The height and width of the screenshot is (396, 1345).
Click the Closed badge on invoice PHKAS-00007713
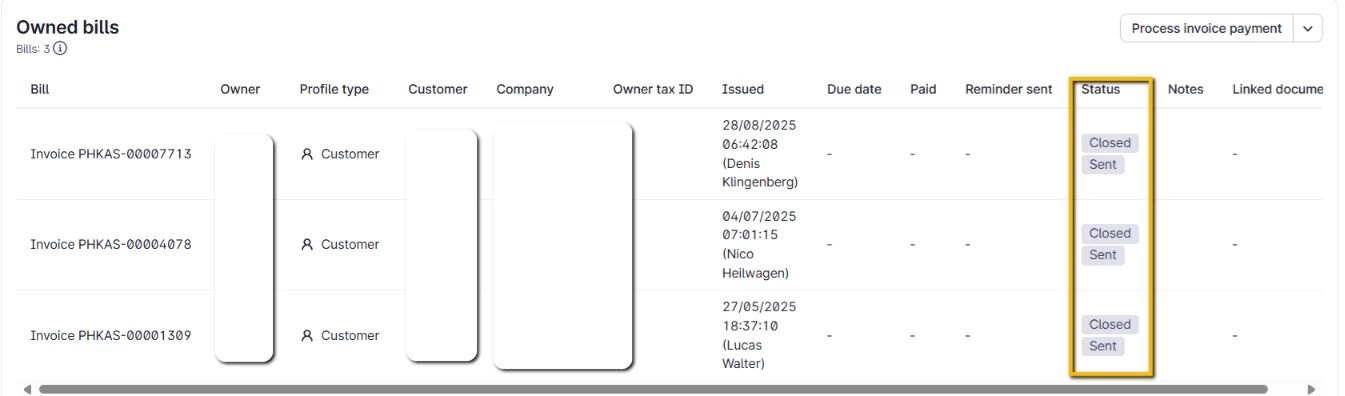(1109, 143)
